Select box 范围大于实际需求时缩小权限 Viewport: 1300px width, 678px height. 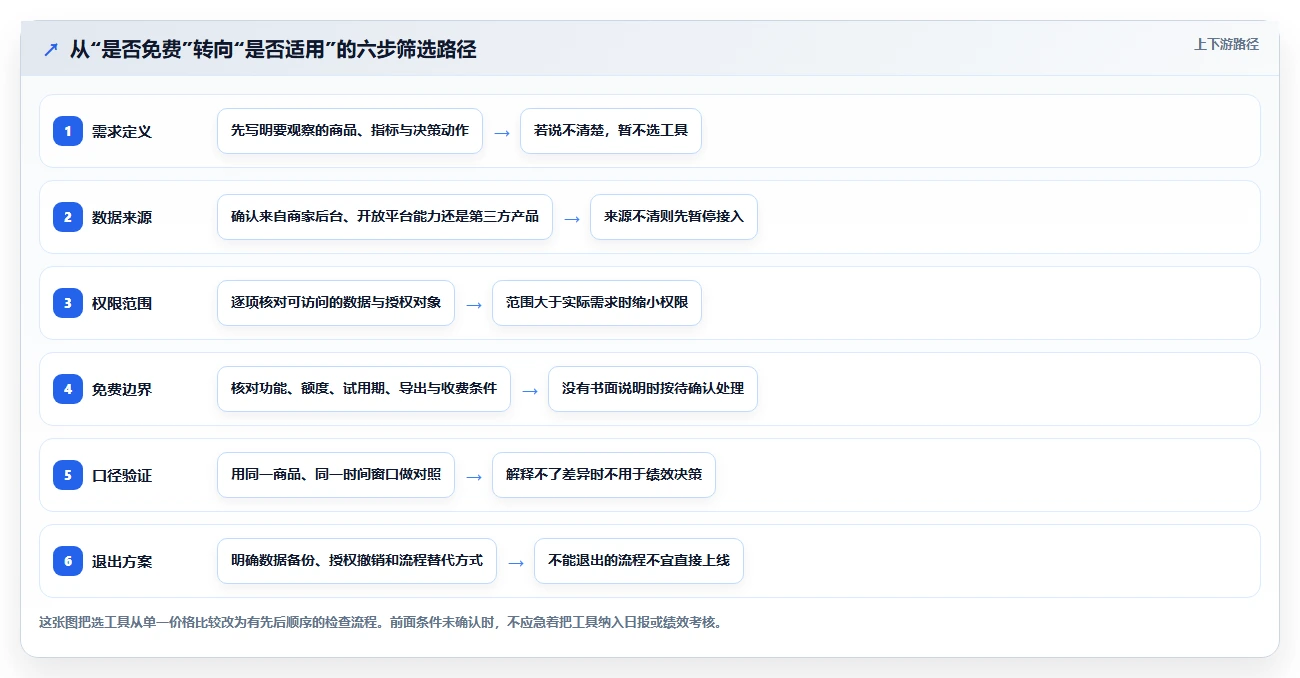coord(597,303)
